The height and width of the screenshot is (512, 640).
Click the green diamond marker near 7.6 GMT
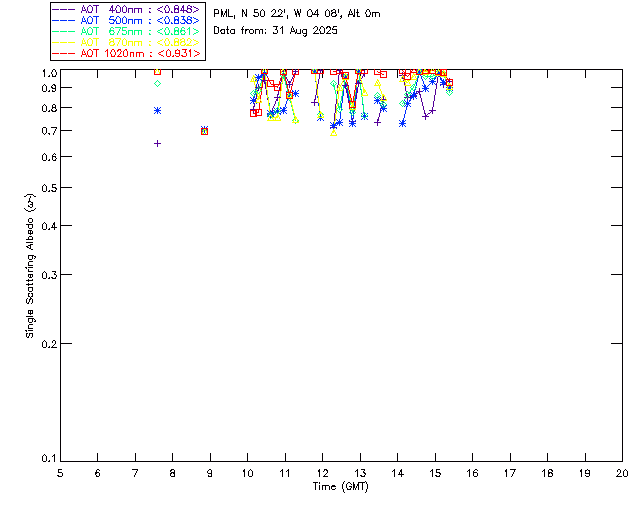coord(157,83)
